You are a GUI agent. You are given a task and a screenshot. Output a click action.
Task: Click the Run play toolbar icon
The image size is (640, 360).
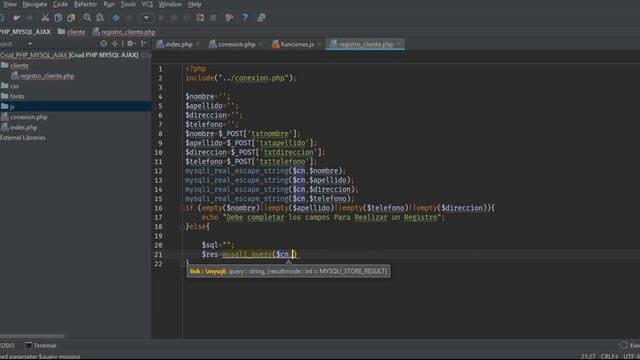pos(161,18)
